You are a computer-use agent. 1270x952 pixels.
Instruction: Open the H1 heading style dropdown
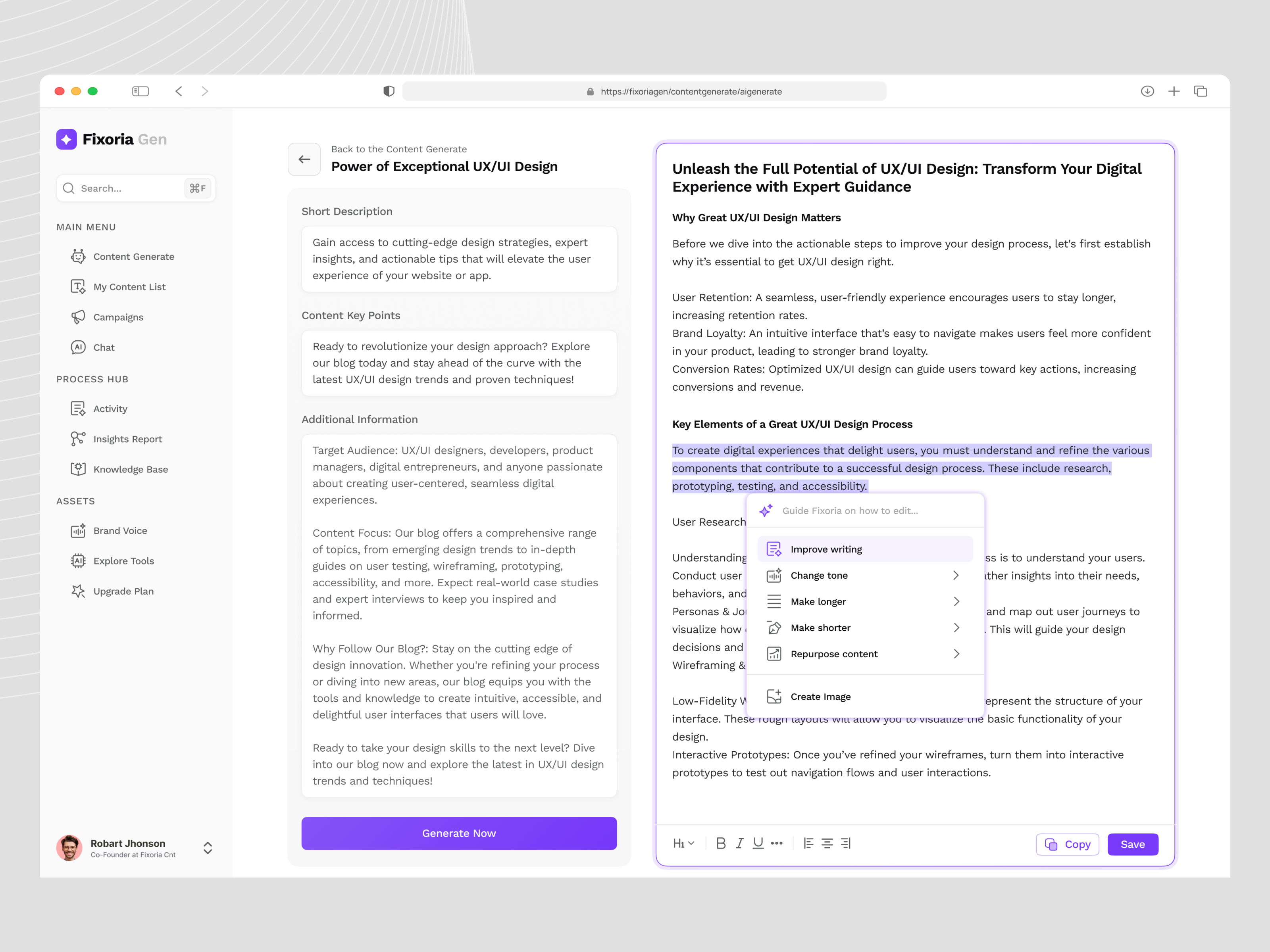683,843
